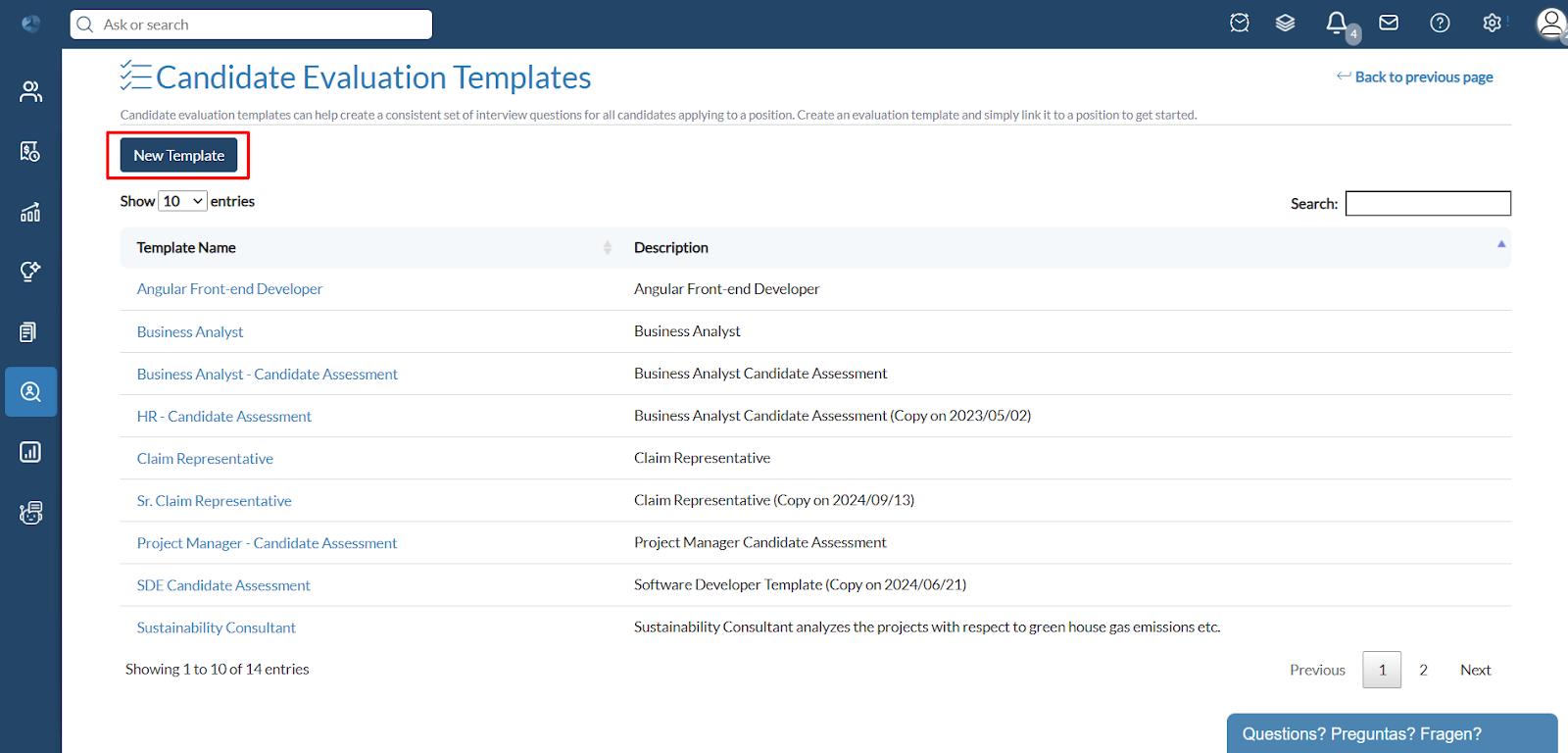Click the Sustainability Consultant greenhouse gas description

(927, 627)
